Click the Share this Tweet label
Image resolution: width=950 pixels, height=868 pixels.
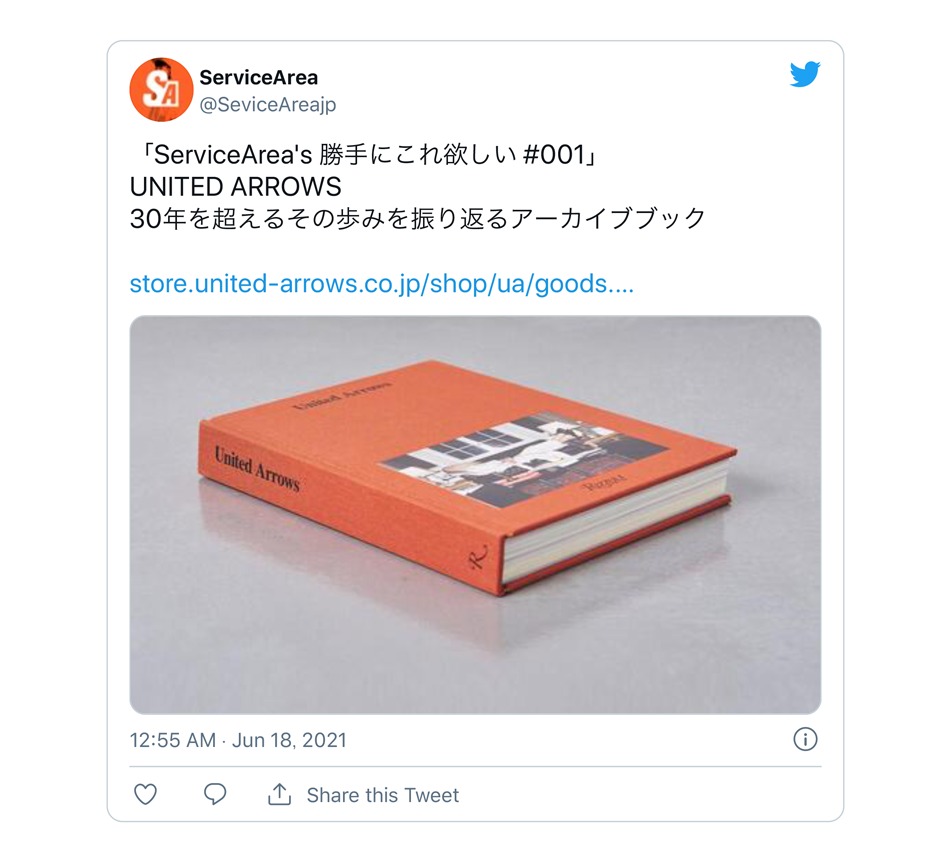click(x=383, y=795)
